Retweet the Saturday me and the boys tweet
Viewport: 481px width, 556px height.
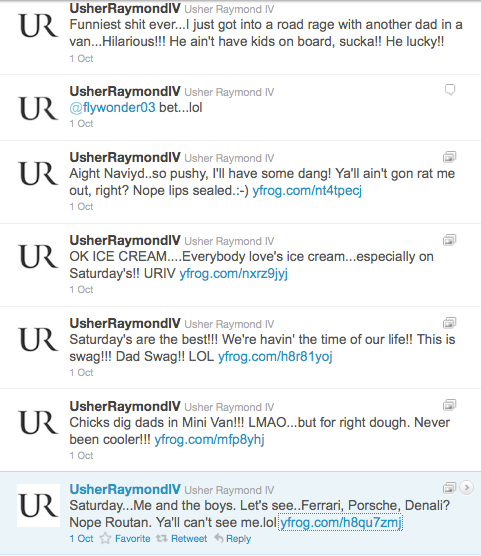pos(182,539)
